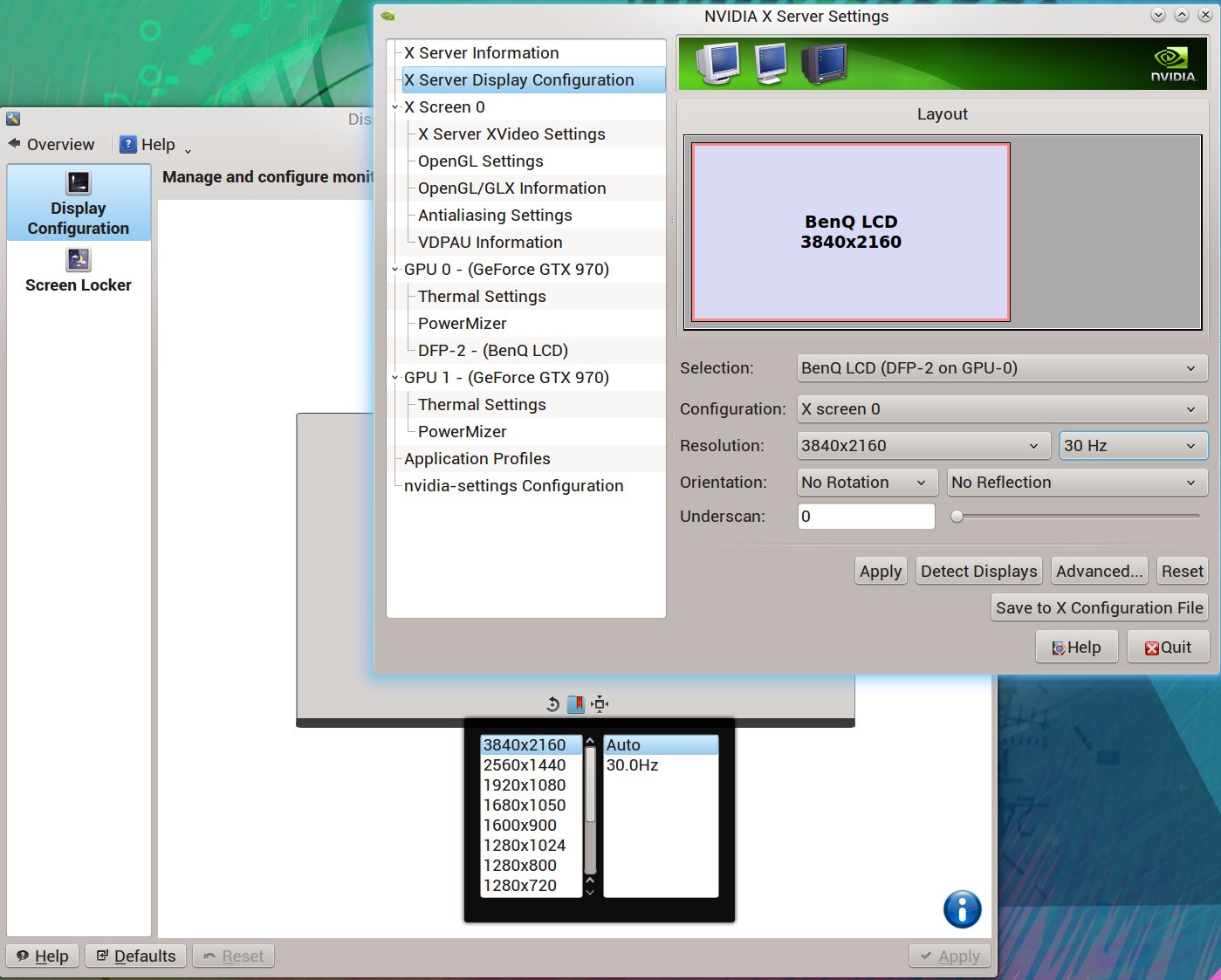Click Reset in NVIDIA settings
The image size is (1221, 980).
1183,572
